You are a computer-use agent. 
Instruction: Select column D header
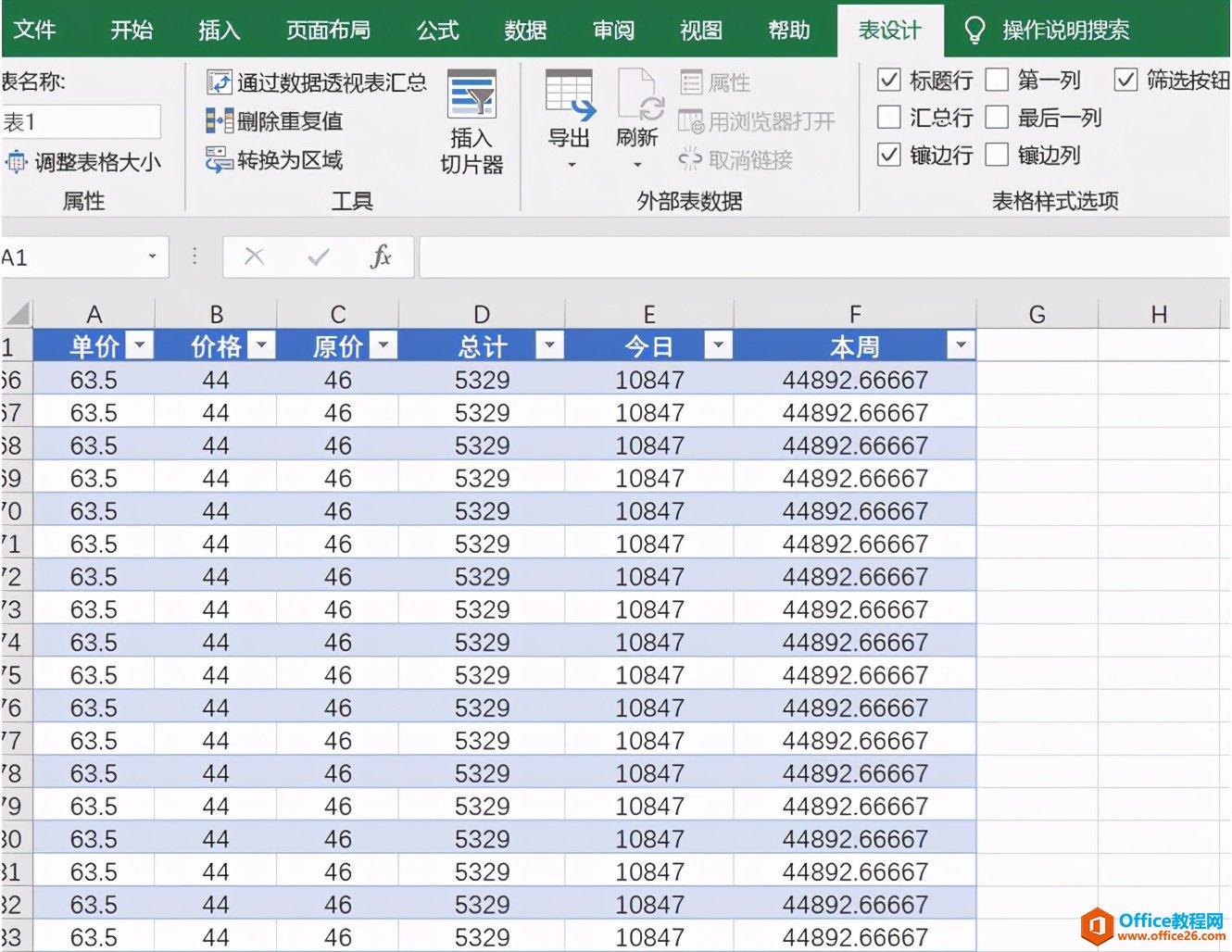(x=482, y=314)
